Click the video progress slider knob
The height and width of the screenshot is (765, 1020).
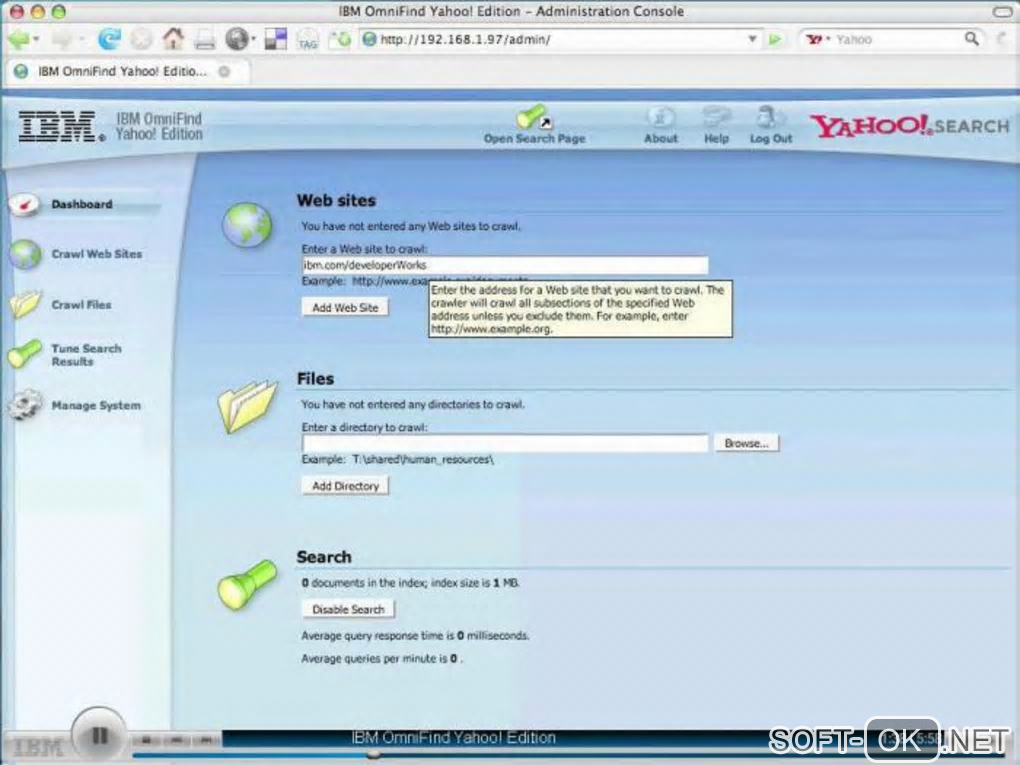point(373,755)
